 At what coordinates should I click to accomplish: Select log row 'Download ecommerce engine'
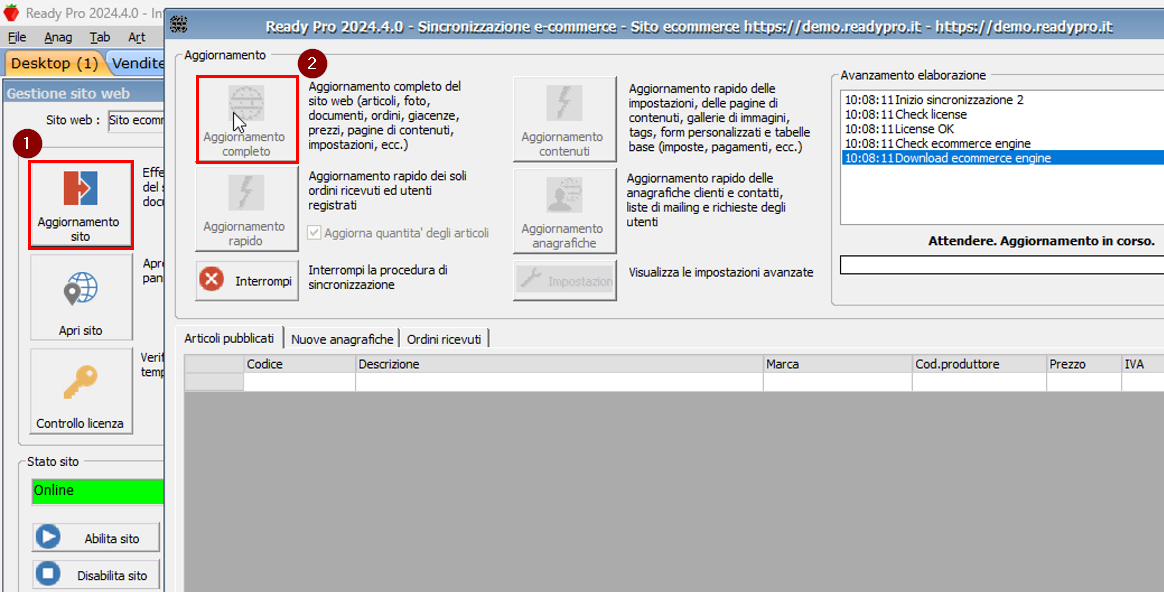[1003, 157]
